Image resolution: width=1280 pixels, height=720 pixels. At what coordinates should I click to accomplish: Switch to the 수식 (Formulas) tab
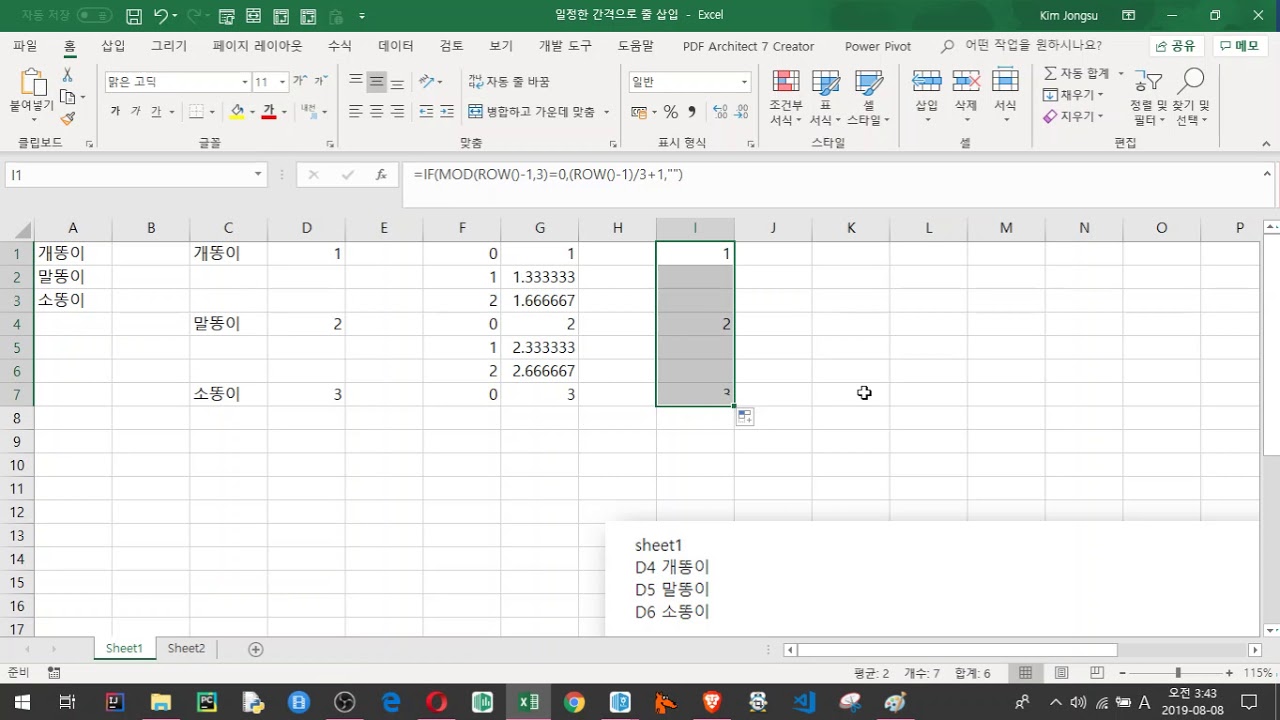[x=340, y=46]
